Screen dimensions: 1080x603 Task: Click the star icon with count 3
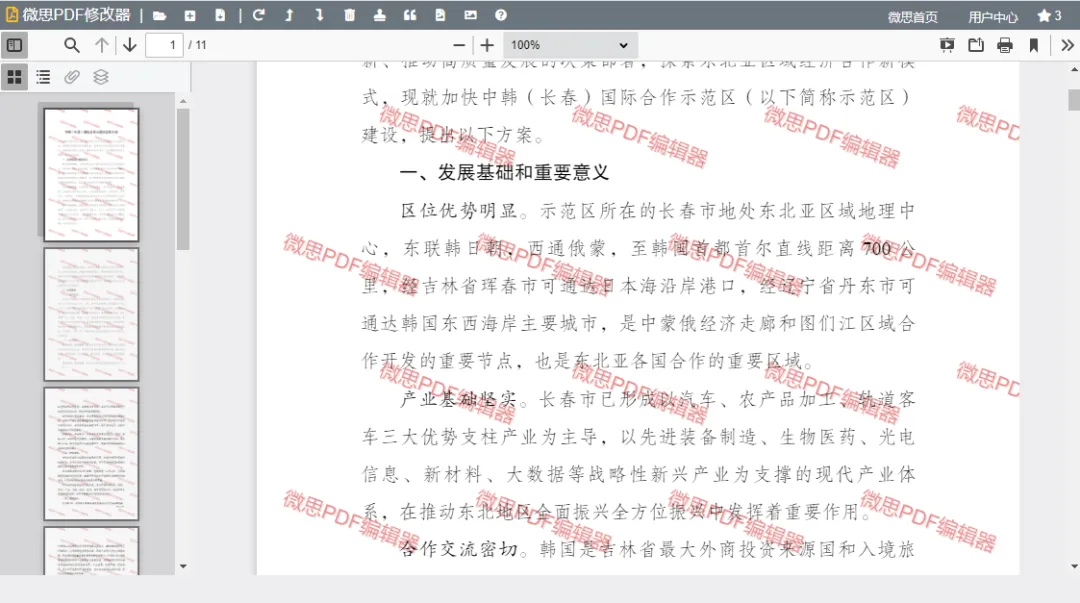point(1050,15)
